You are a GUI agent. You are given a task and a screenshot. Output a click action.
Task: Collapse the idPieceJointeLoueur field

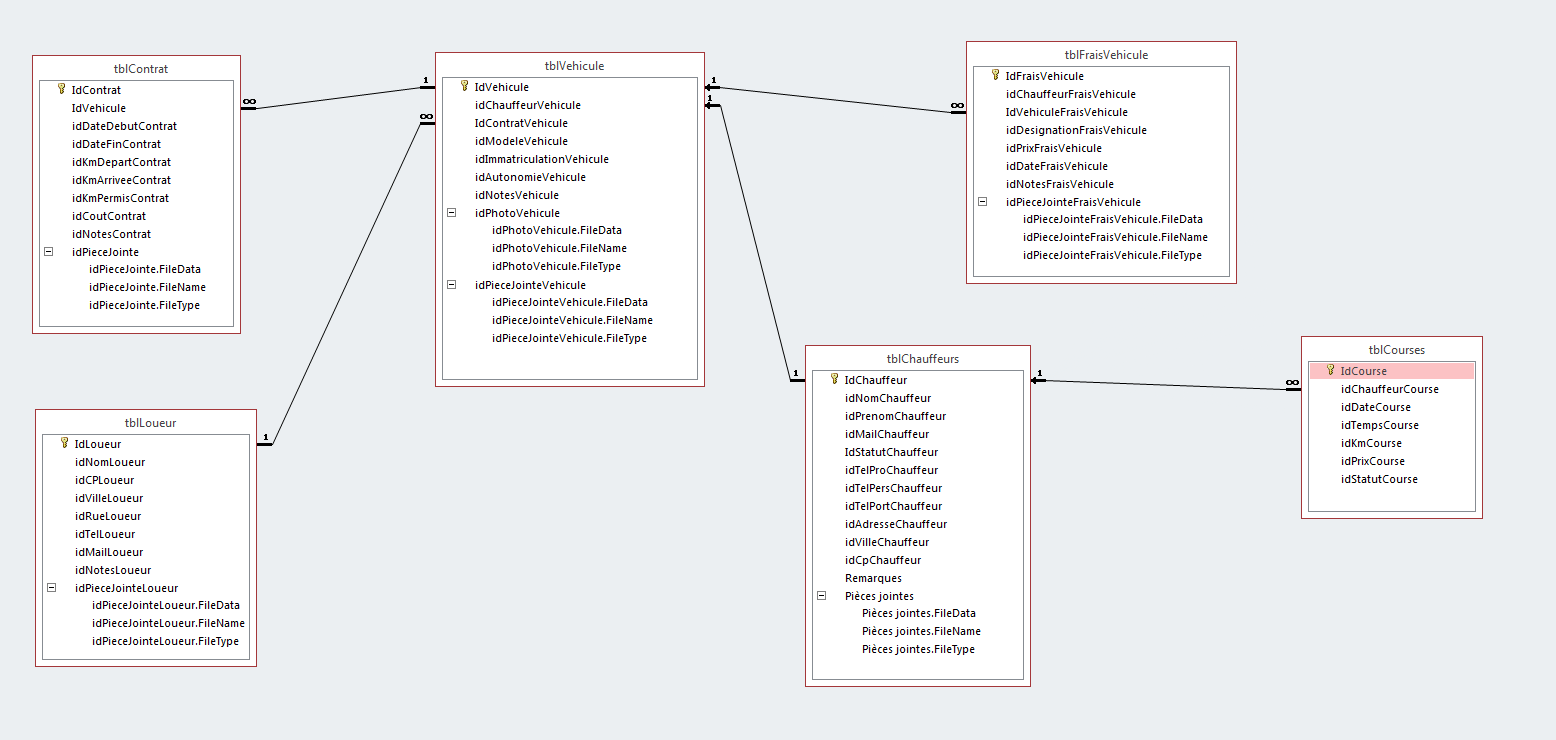pyautogui.click(x=51, y=588)
